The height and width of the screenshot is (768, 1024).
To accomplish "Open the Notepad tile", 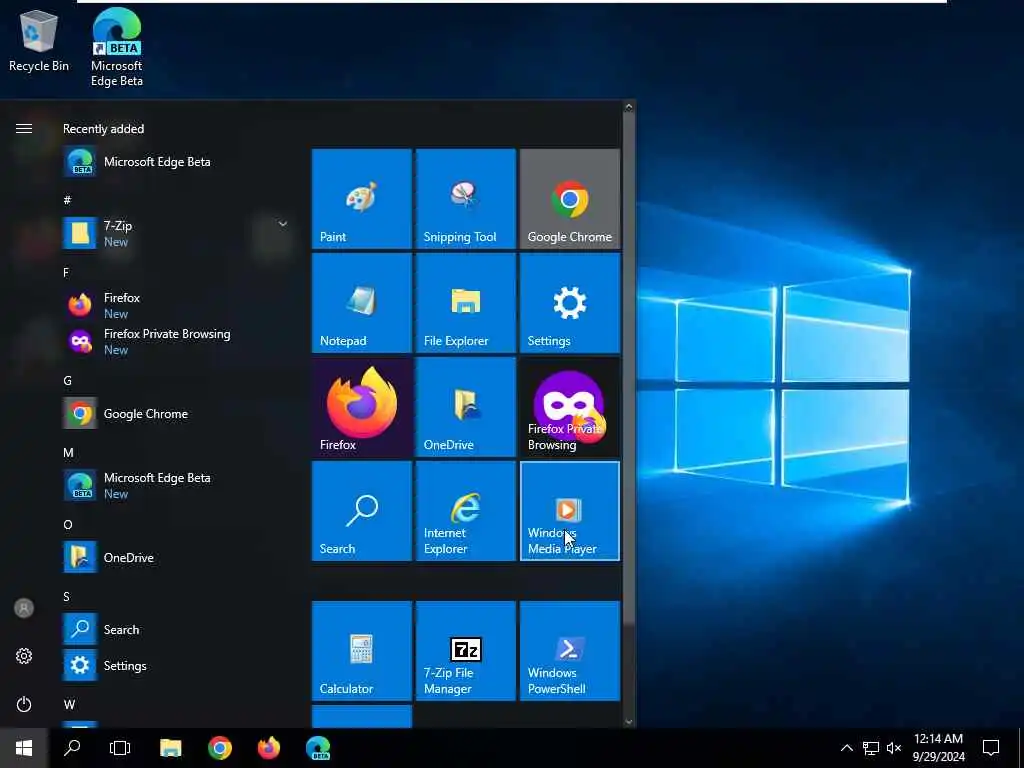I will [x=362, y=302].
